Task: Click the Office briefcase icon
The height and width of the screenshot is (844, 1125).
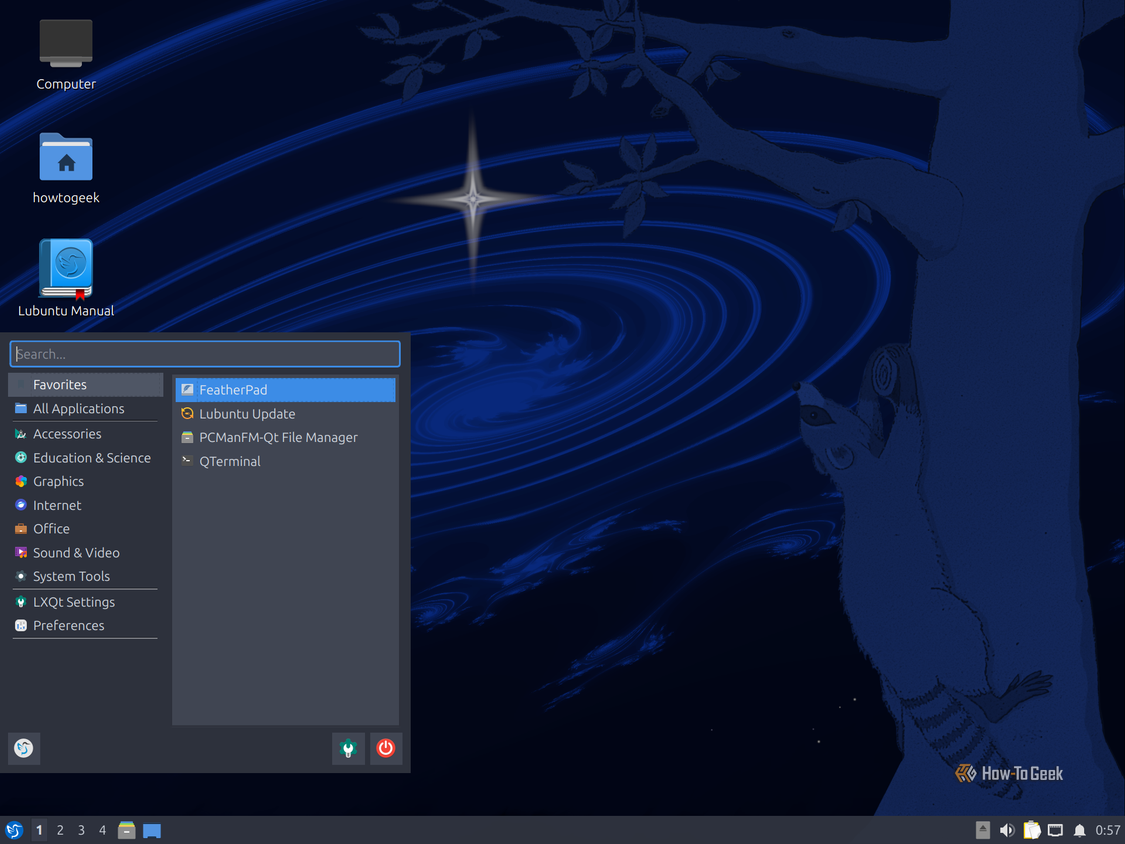Action: [x=21, y=529]
